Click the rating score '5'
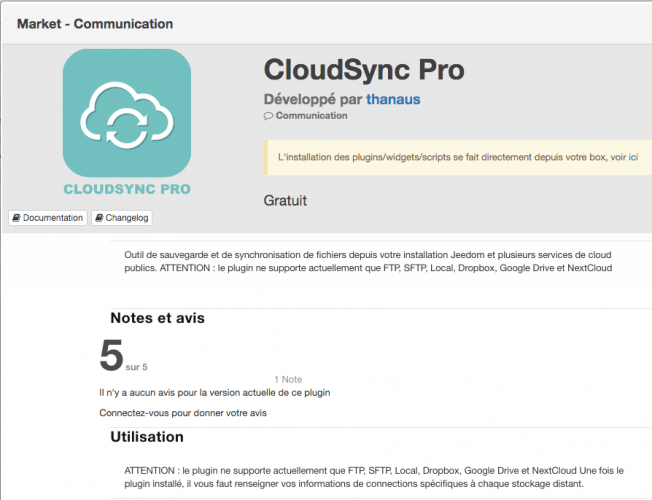This screenshot has width=652, height=500. click(x=111, y=355)
